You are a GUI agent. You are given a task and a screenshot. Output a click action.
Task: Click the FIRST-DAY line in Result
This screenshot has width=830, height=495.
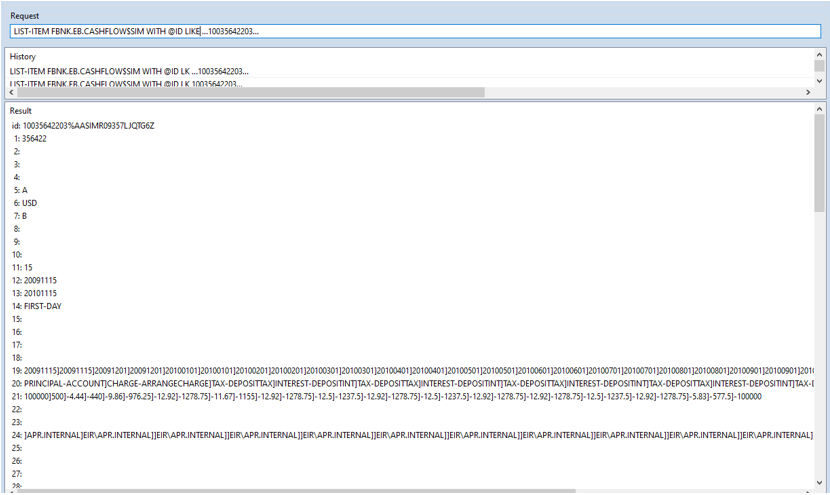(42, 305)
